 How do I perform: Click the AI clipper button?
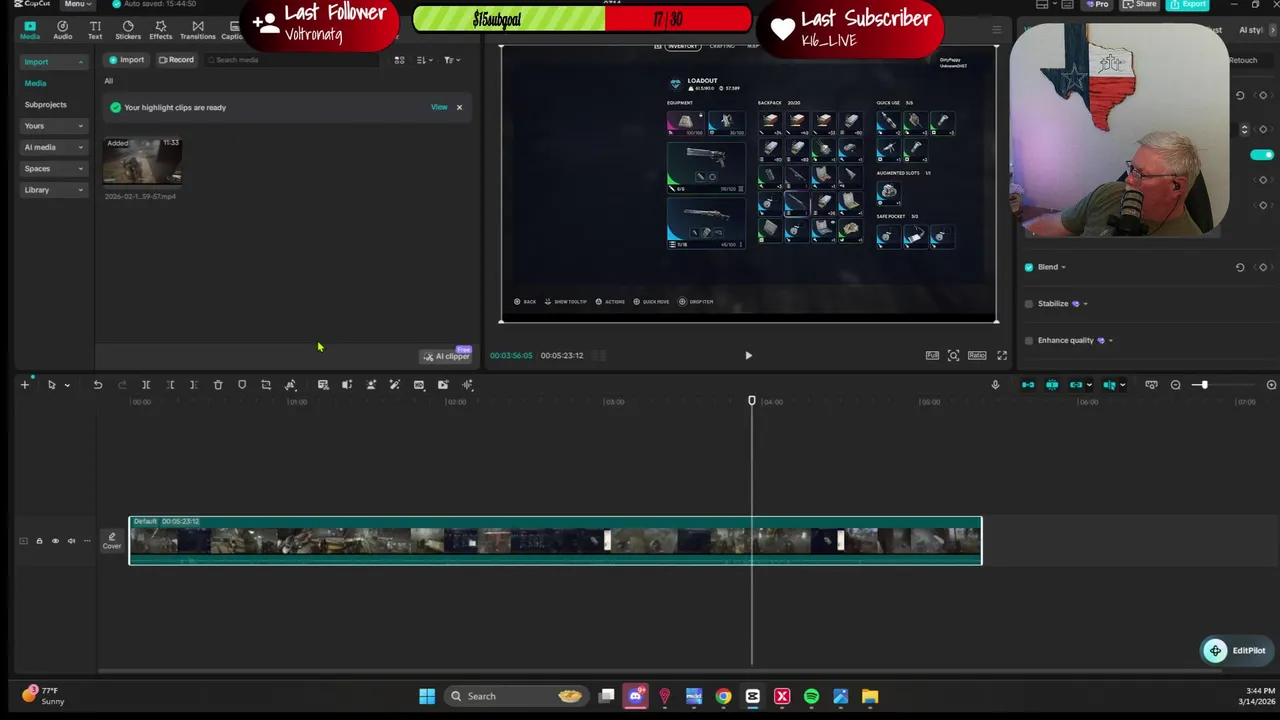coord(446,356)
